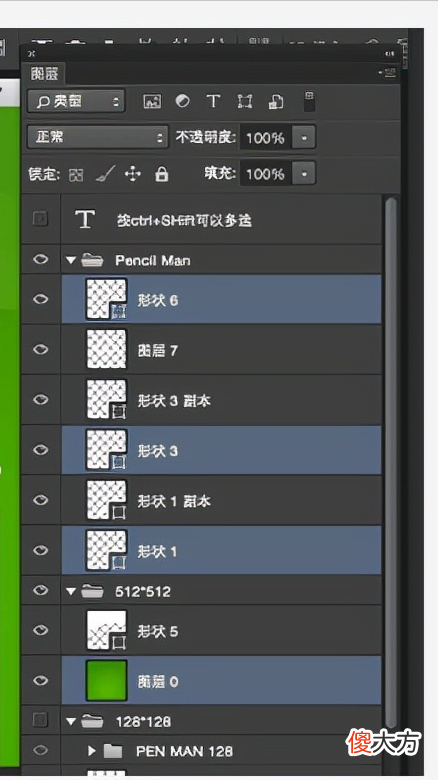Filter layers by adjustment layer icon
The width and height of the screenshot is (438, 780).
coord(183,101)
